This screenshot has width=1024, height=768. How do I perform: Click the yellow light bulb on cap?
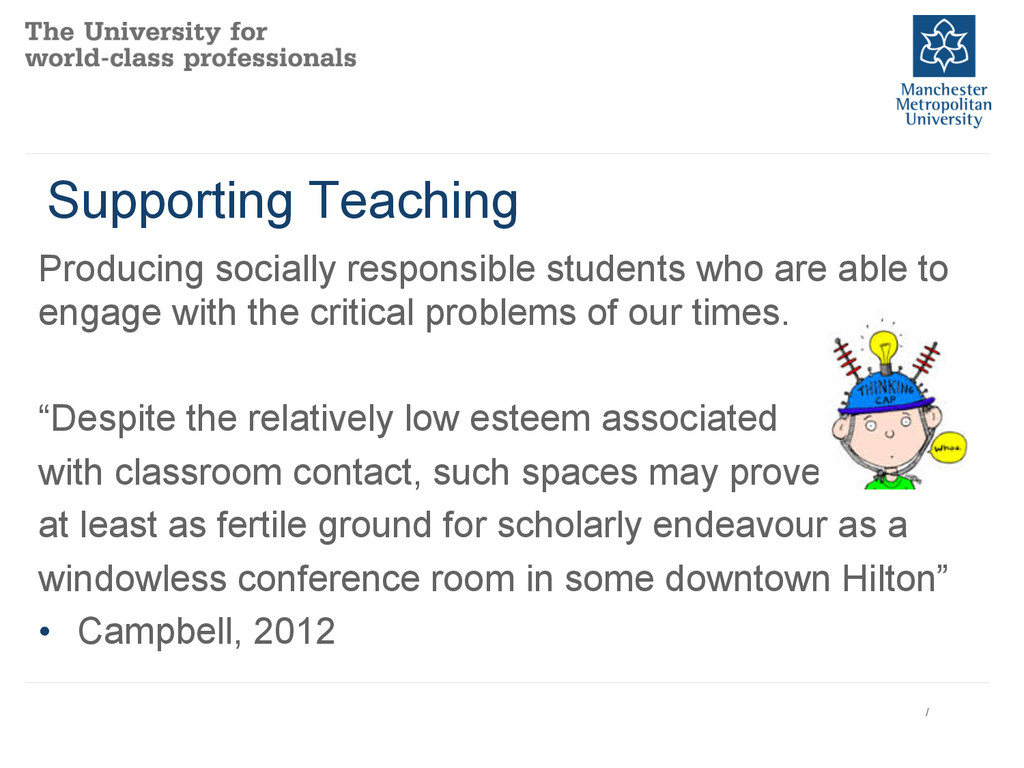[884, 349]
